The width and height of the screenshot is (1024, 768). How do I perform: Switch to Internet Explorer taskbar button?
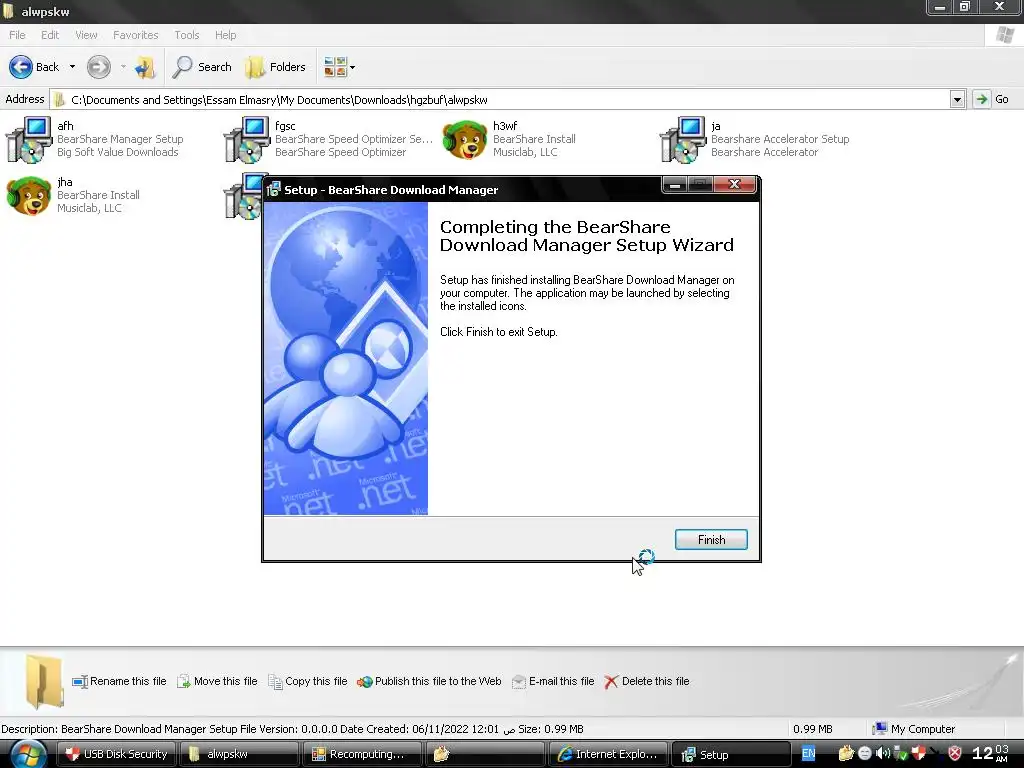(607, 754)
